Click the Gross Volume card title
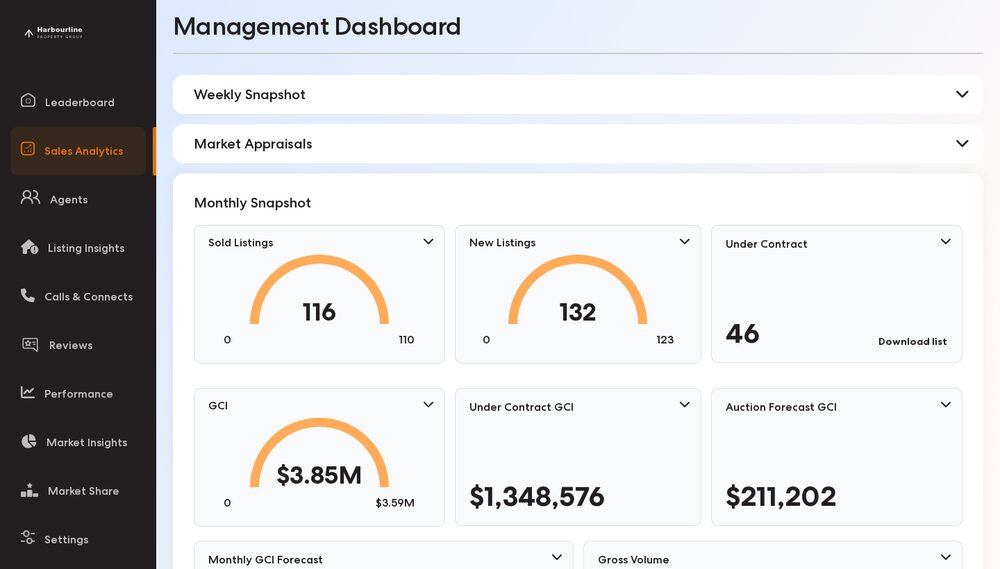This screenshot has width=1000, height=569. (x=633, y=559)
